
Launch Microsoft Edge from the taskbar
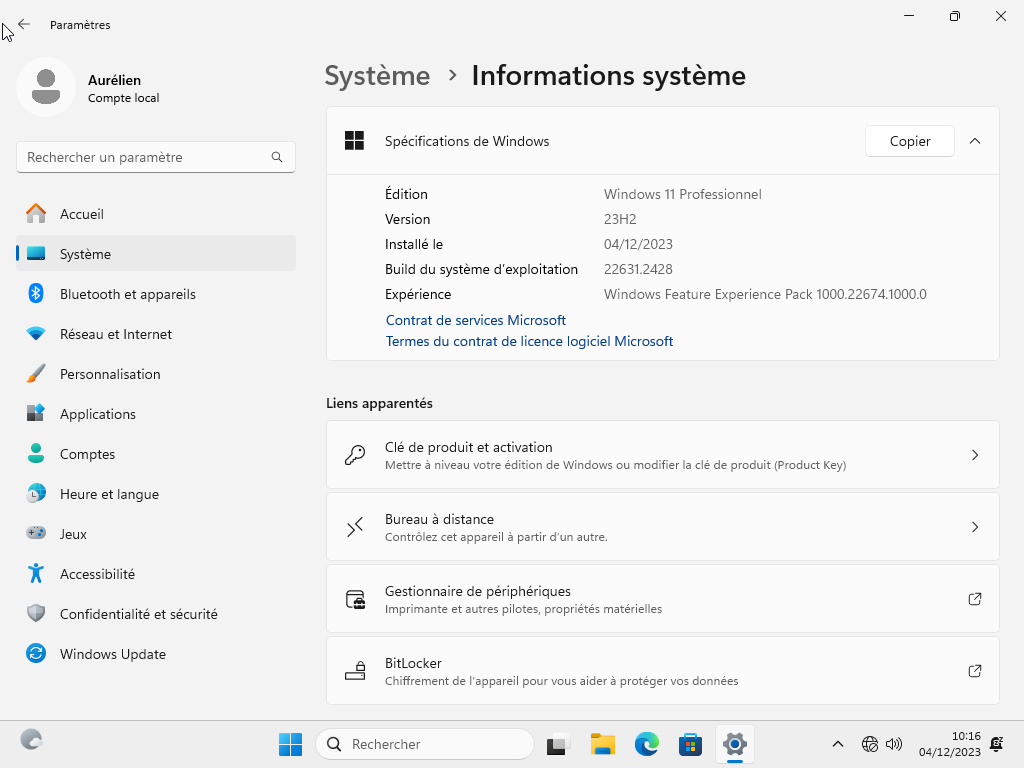647,744
